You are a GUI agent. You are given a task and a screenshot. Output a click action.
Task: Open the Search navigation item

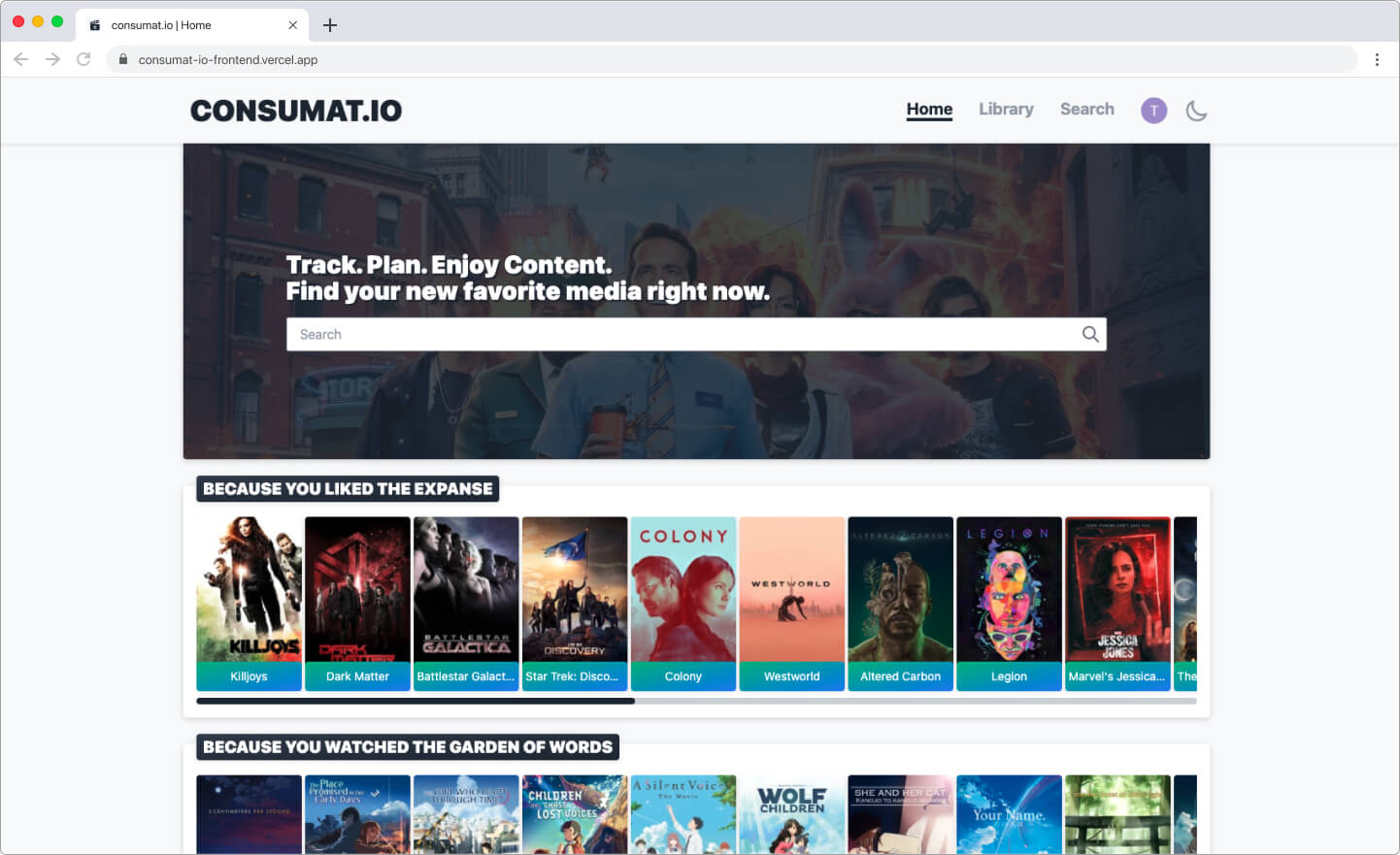(1086, 110)
